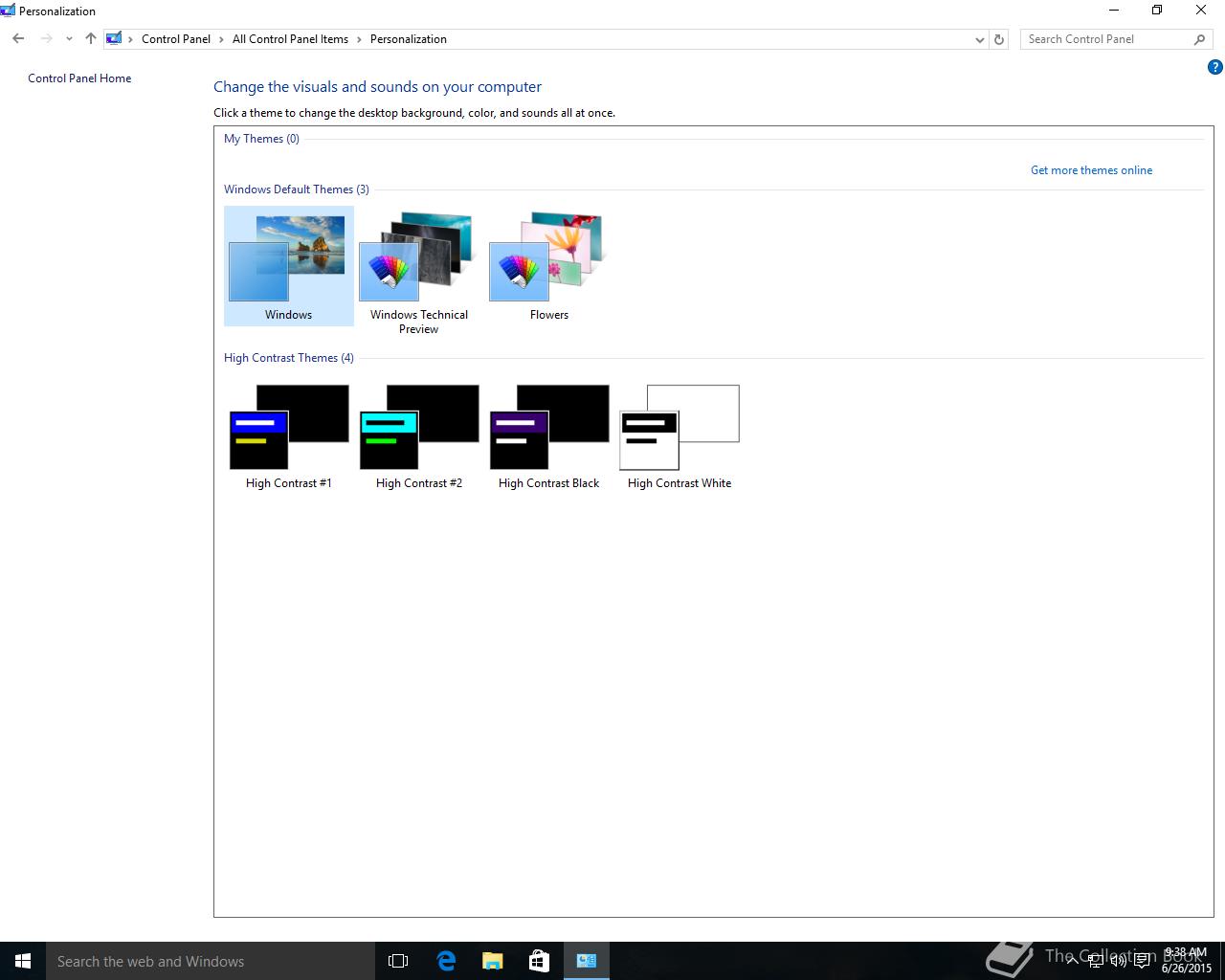Open the Personalization window system menu icon

coord(8,11)
